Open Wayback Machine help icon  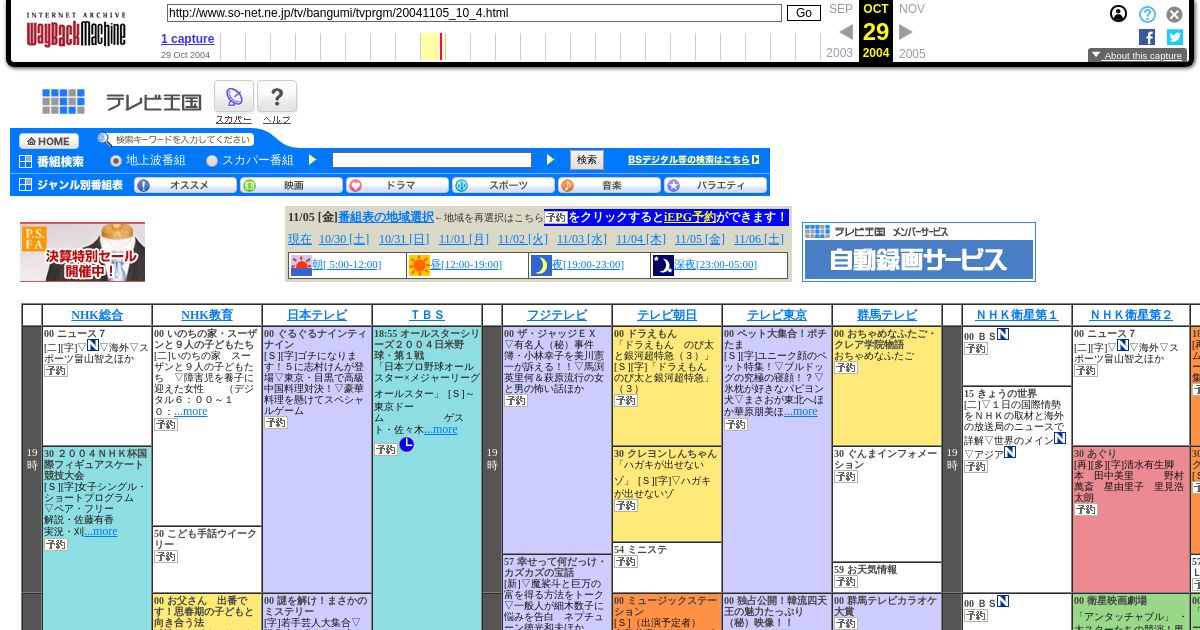point(1147,14)
